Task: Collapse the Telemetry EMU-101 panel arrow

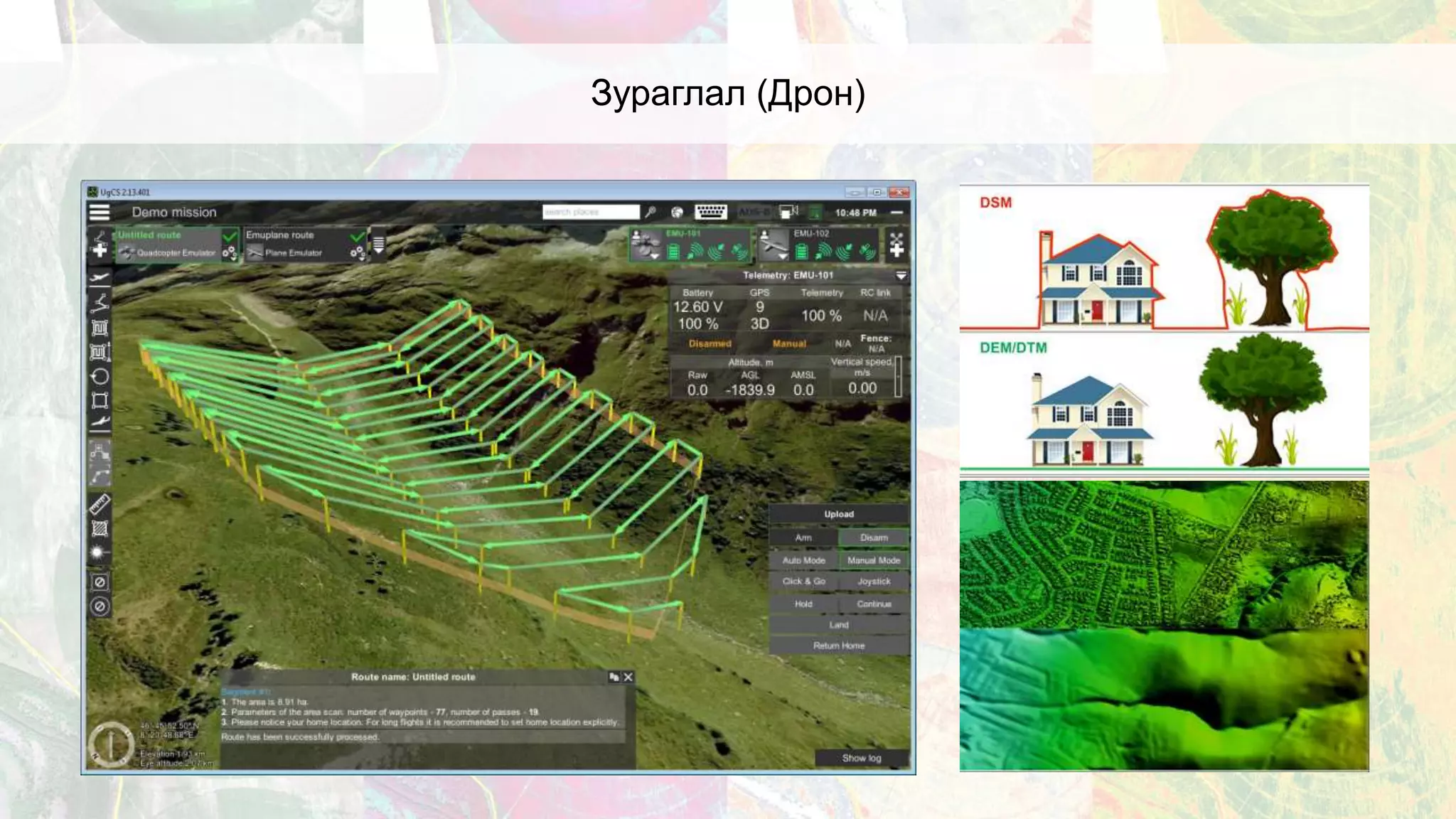Action: point(901,275)
